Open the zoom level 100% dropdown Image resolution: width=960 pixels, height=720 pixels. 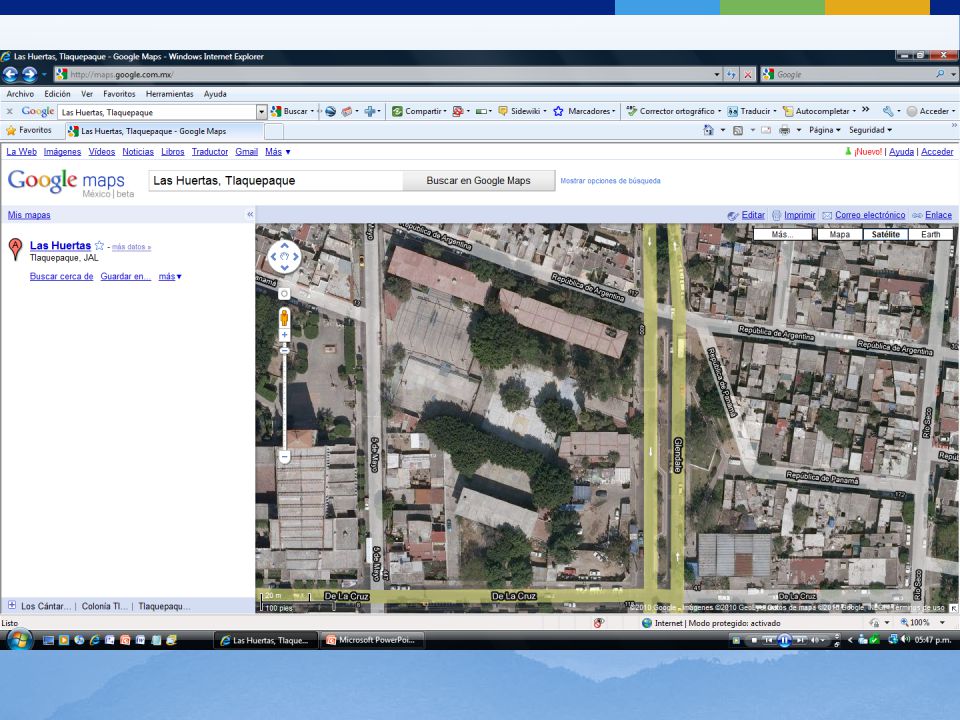click(x=942, y=623)
